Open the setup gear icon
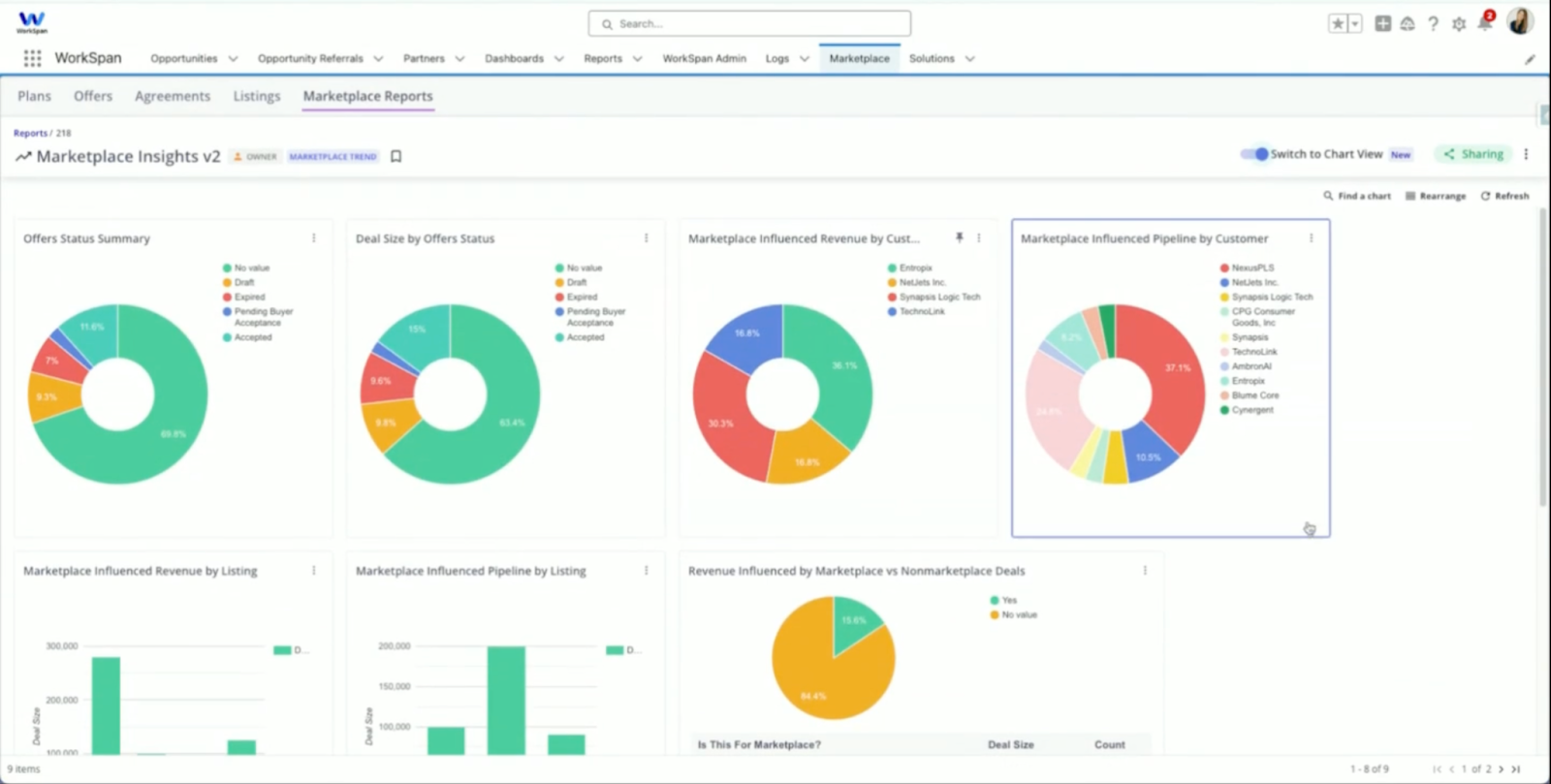The width and height of the screenshot is (1551, 784). coord(1459,24)
